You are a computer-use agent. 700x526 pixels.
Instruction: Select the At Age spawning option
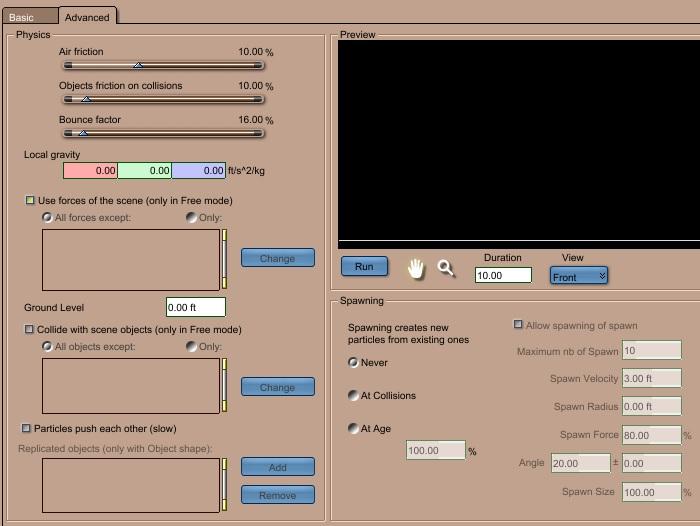pos(353,429)
